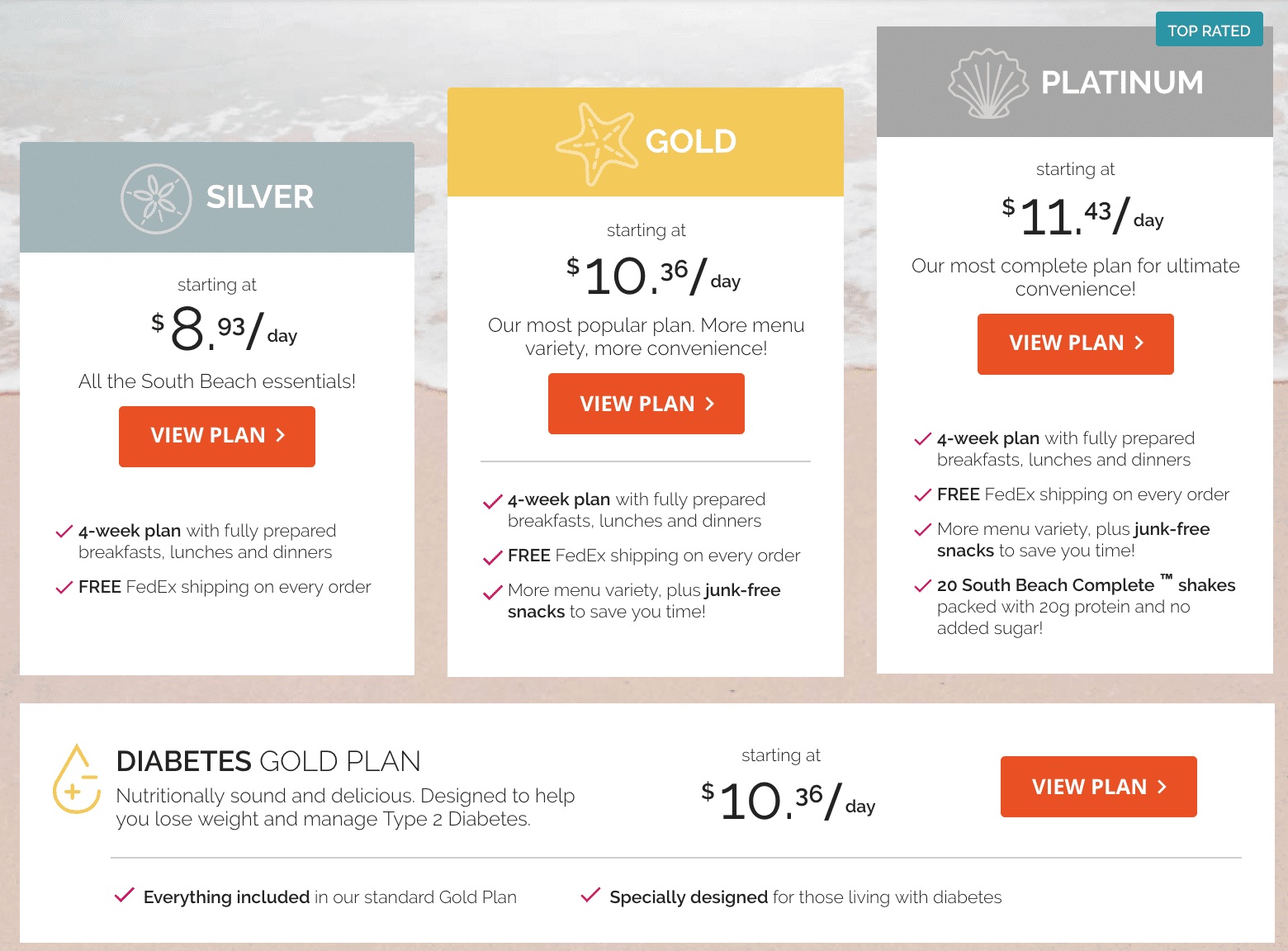Click the Silver plan sand dollar icon
The width and height of the screenshot is (1288, 951).
pyautogui.click(x=156, y=198)
